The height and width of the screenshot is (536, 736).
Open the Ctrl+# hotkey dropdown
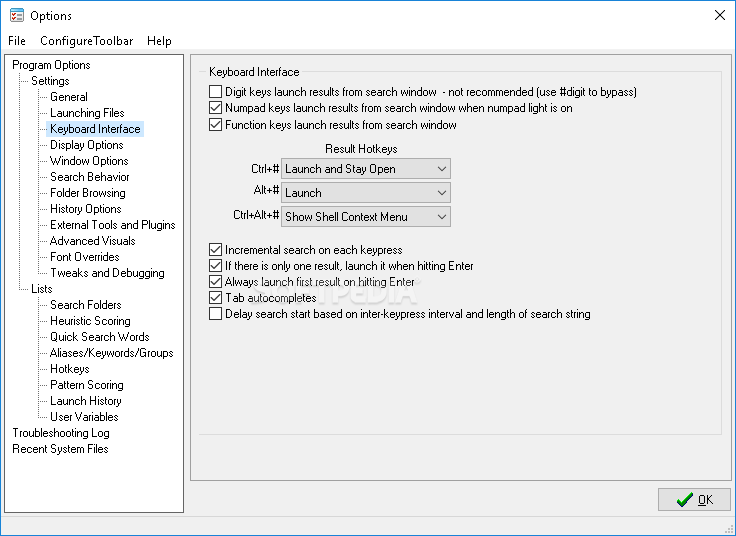(366, 169)
